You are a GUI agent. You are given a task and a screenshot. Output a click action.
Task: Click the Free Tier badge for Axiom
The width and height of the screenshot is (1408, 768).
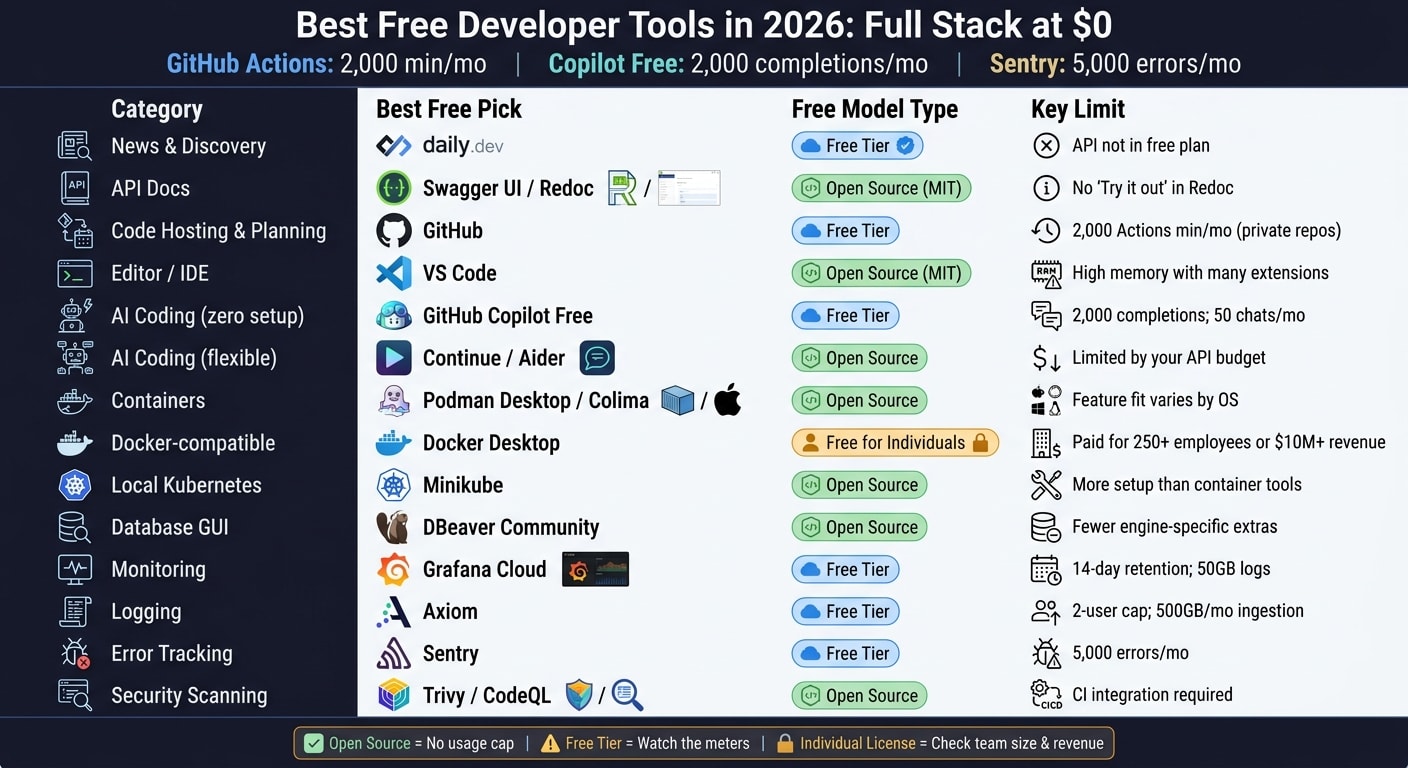tap(846, 611)
